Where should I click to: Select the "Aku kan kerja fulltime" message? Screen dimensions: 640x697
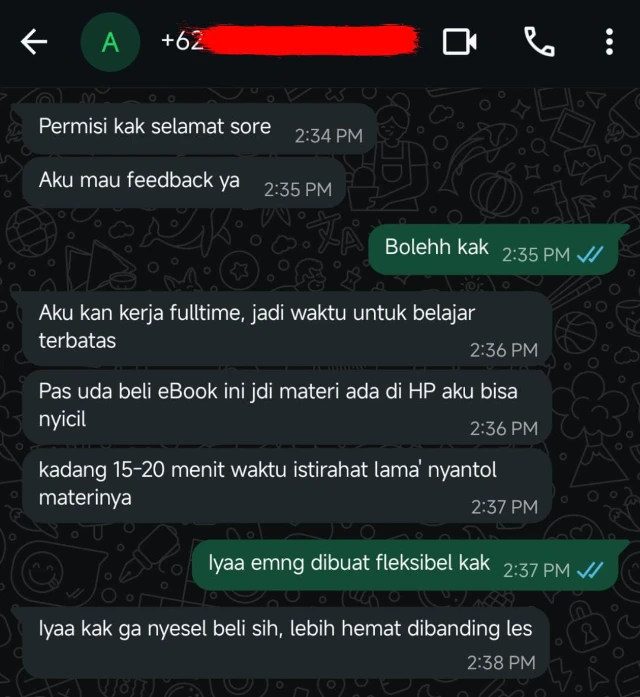[x=287, y=329]
